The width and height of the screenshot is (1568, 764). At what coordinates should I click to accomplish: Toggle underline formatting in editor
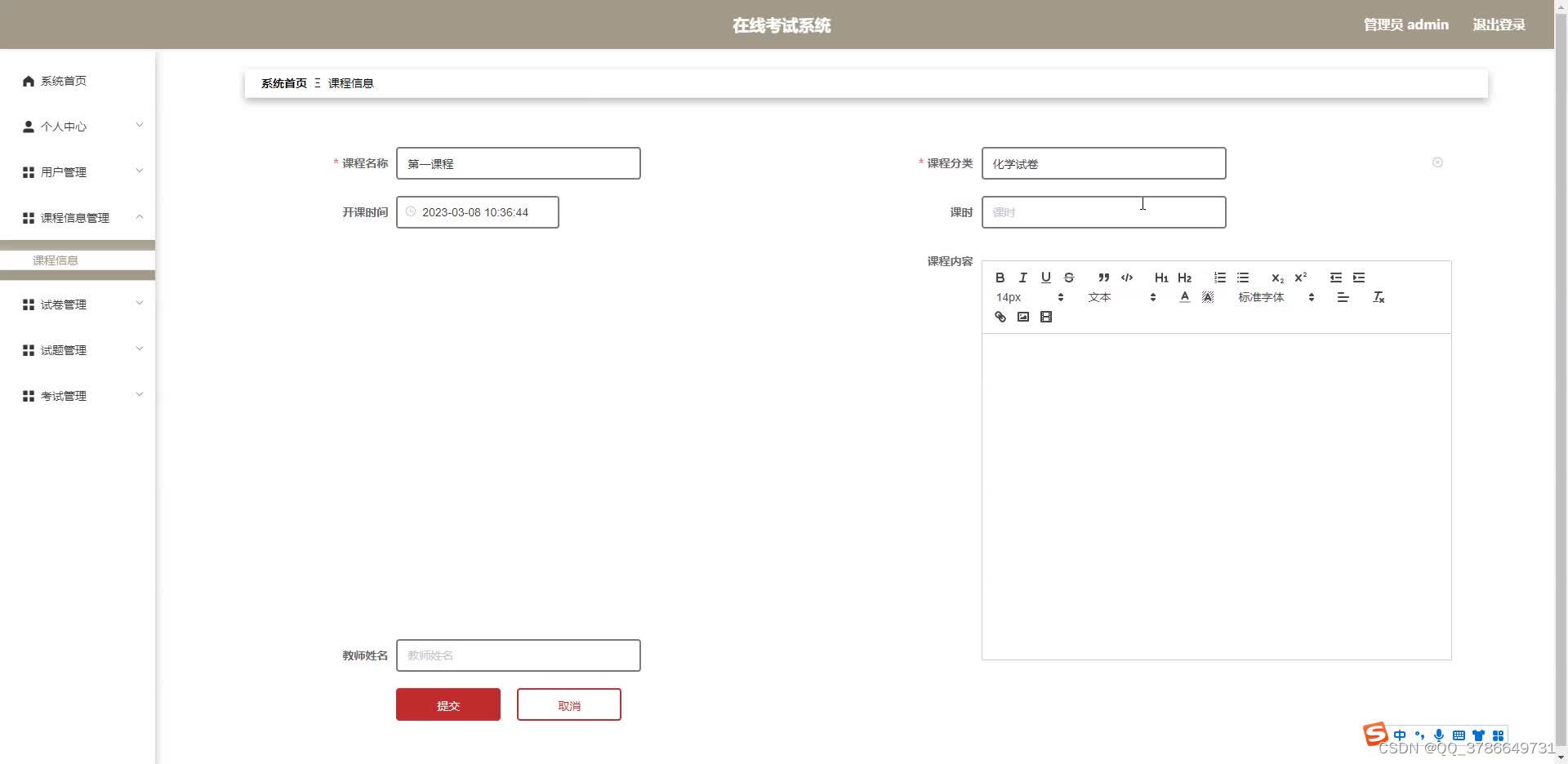(x=1045, y=278)
